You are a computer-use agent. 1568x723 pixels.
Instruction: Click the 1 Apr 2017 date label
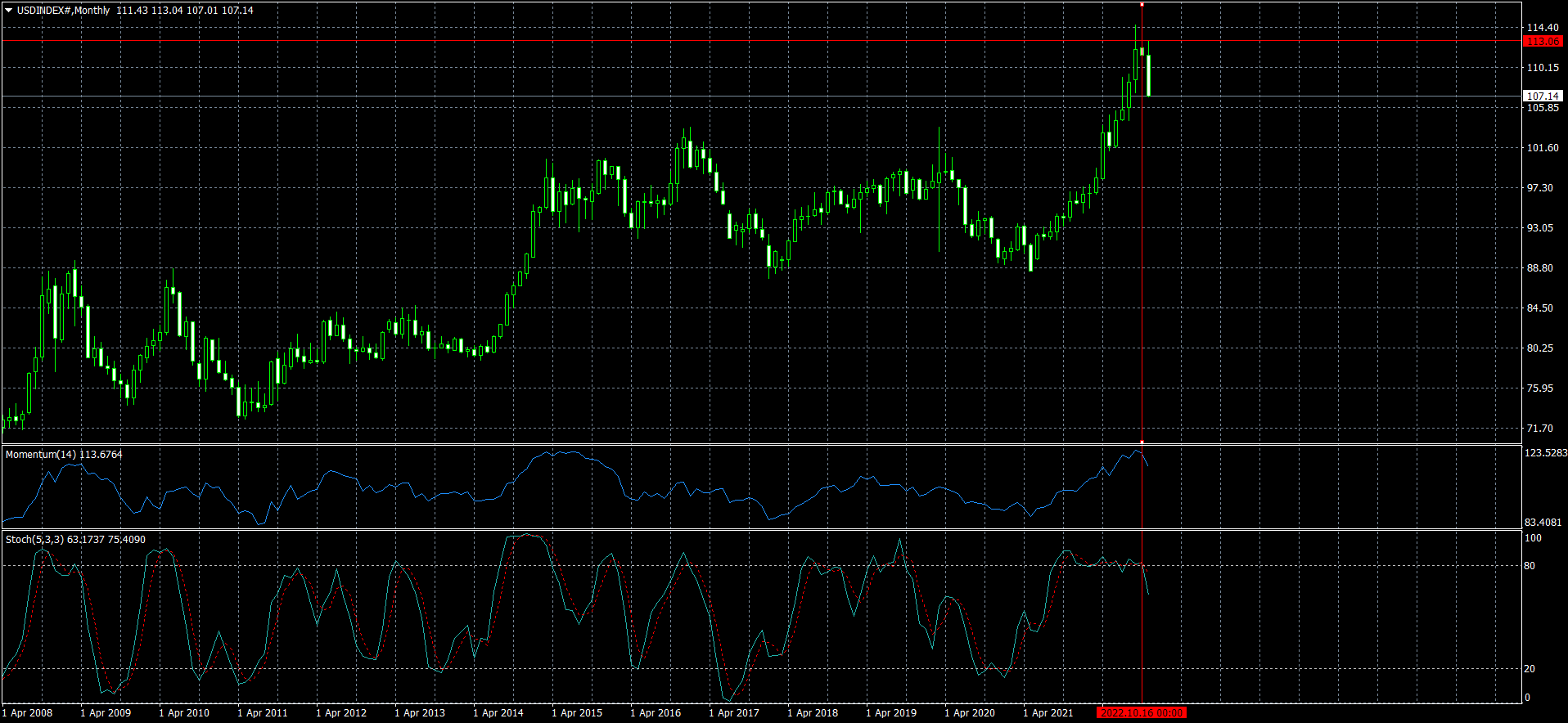click(734, 713)
